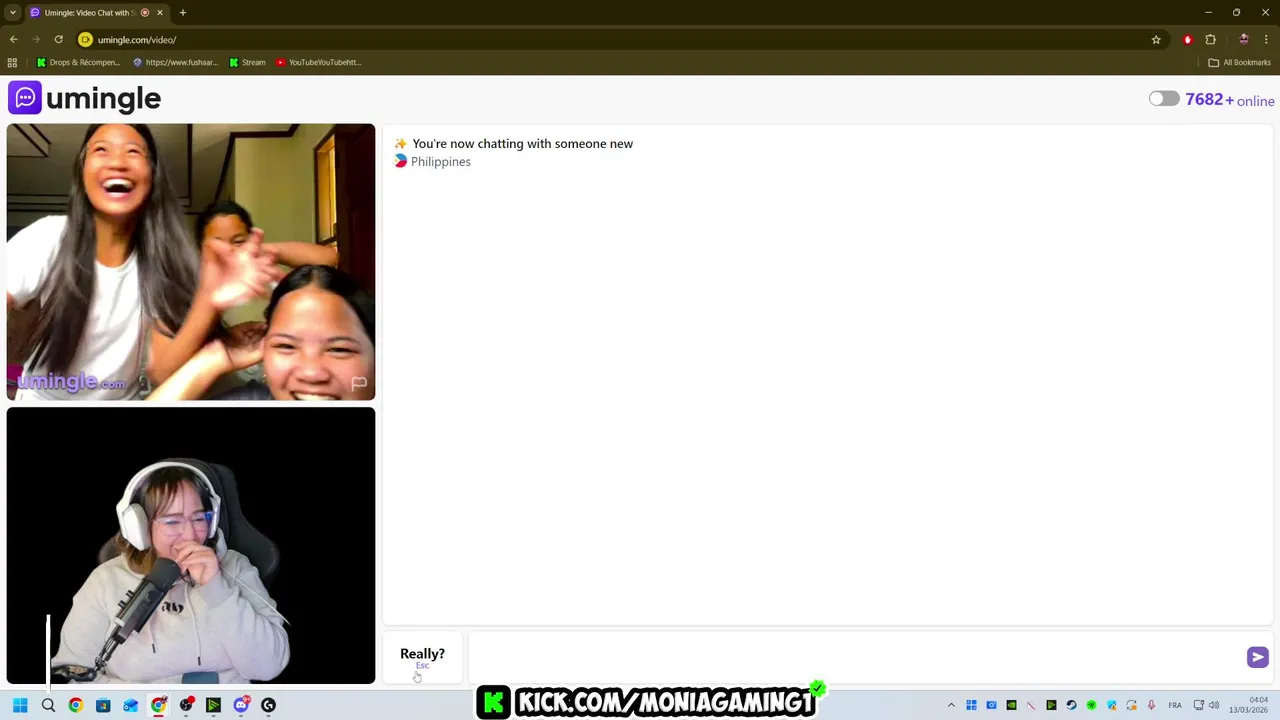
Task: Click your own webcam preview
Action: [191, 546]
